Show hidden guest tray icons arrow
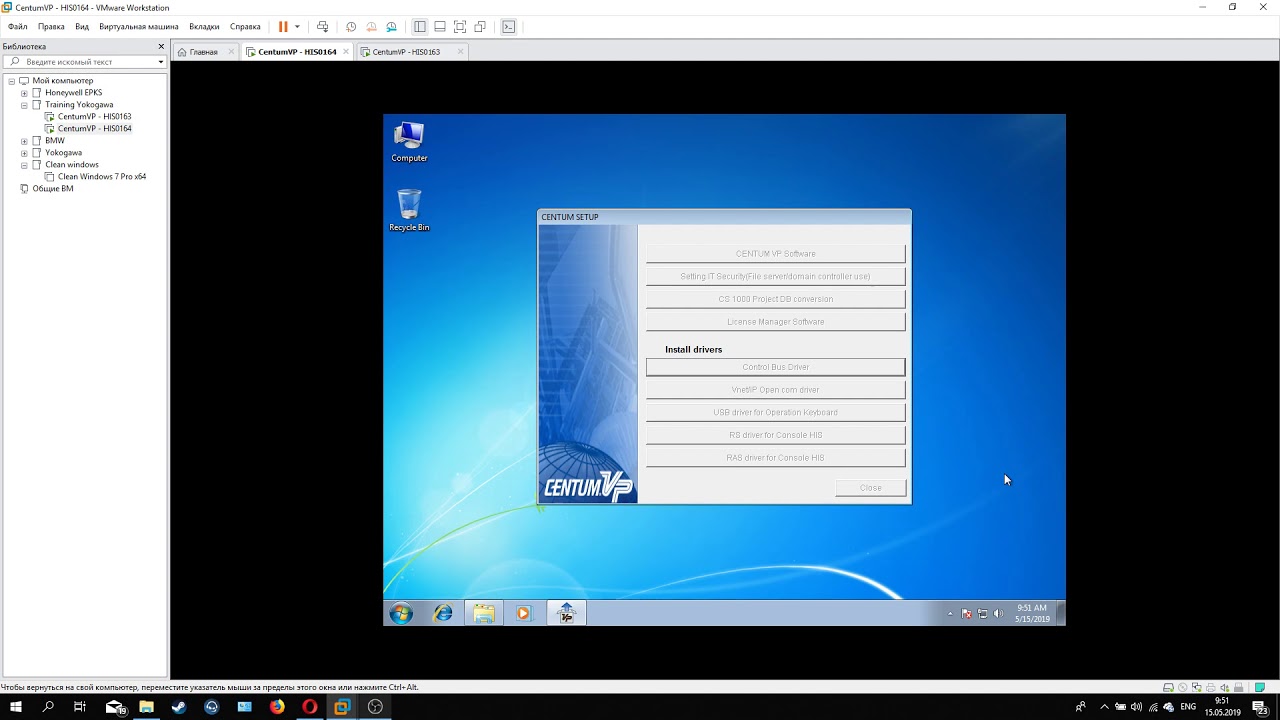 point(950,613)
